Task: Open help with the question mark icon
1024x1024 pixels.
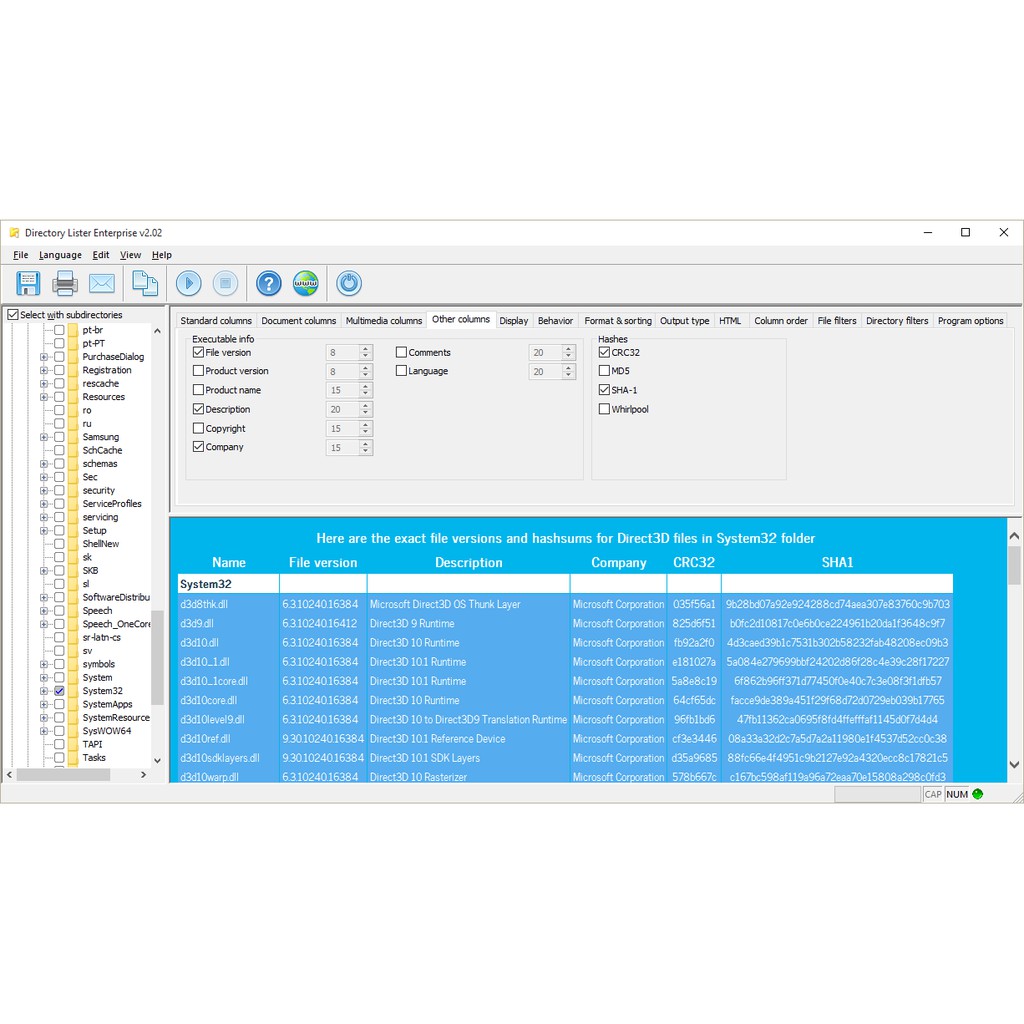Action: coord(268,283)
